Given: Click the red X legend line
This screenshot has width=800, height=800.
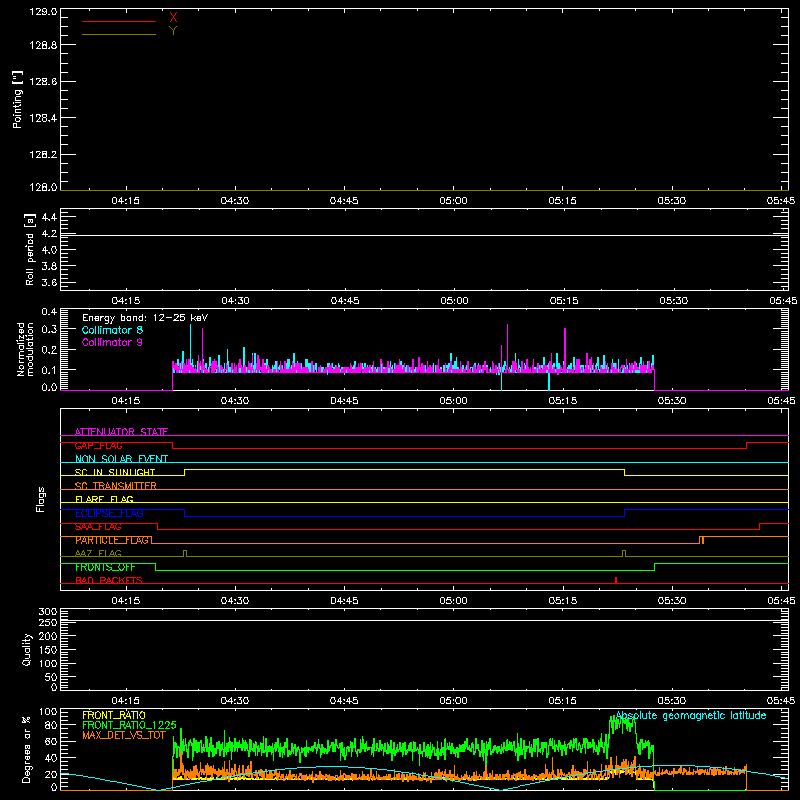Looking at the screenshot, I should point(119,21).
